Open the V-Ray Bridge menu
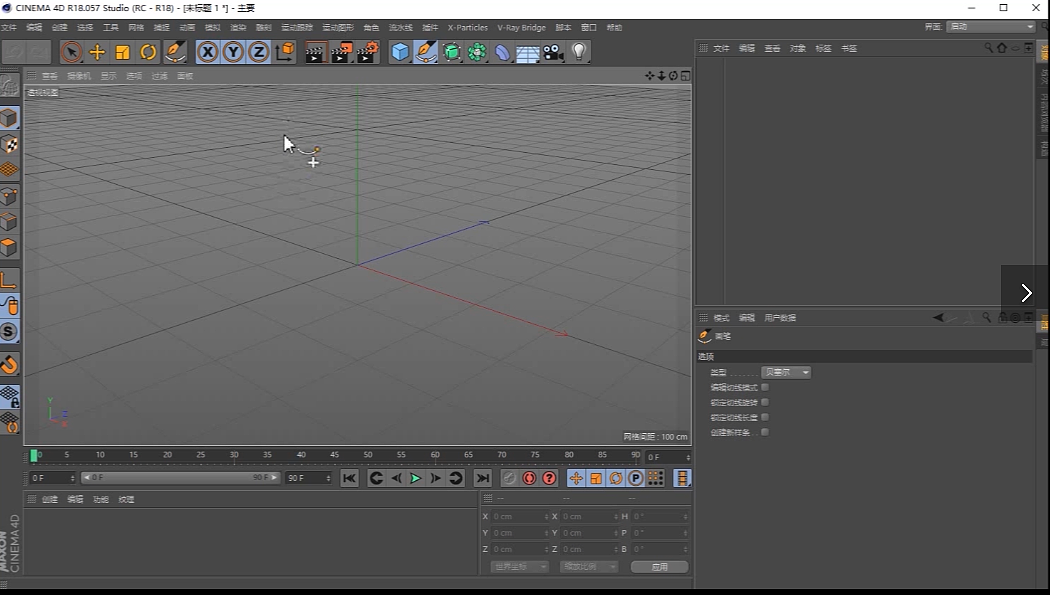This screenshot has width=1050, height=595. (x=521, y=27)
